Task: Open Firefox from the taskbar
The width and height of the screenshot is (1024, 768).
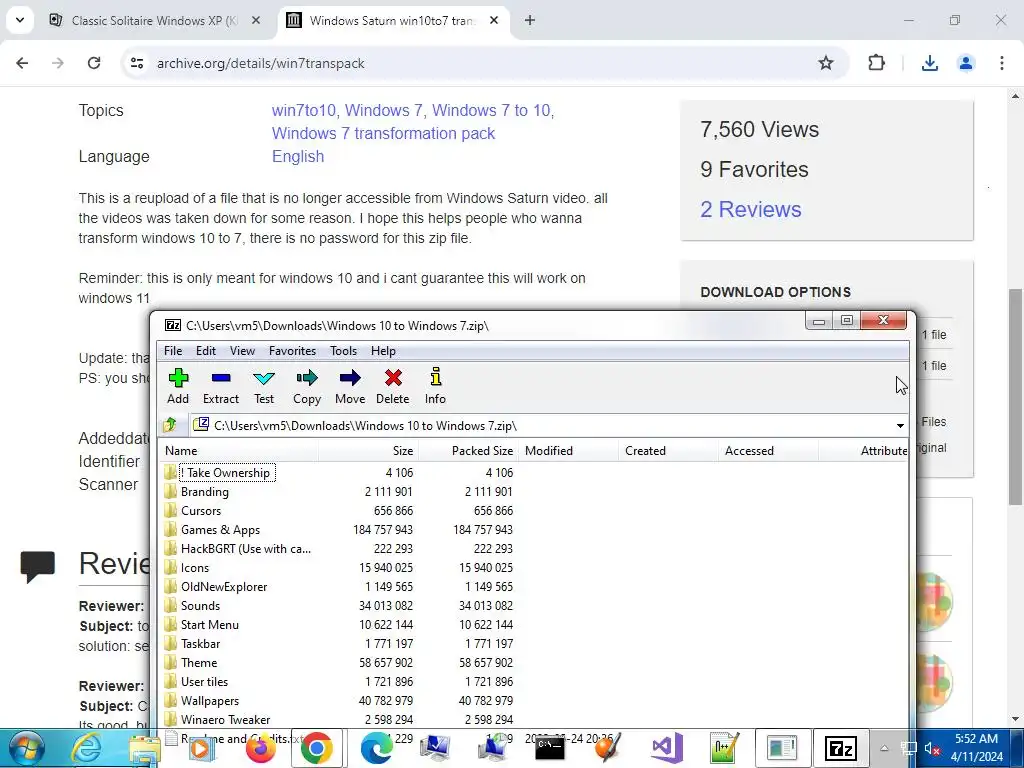Action: pos(261,748)
